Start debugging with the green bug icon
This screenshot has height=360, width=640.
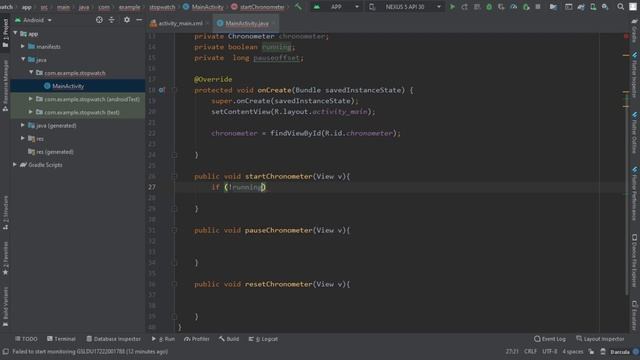point(489,7)
